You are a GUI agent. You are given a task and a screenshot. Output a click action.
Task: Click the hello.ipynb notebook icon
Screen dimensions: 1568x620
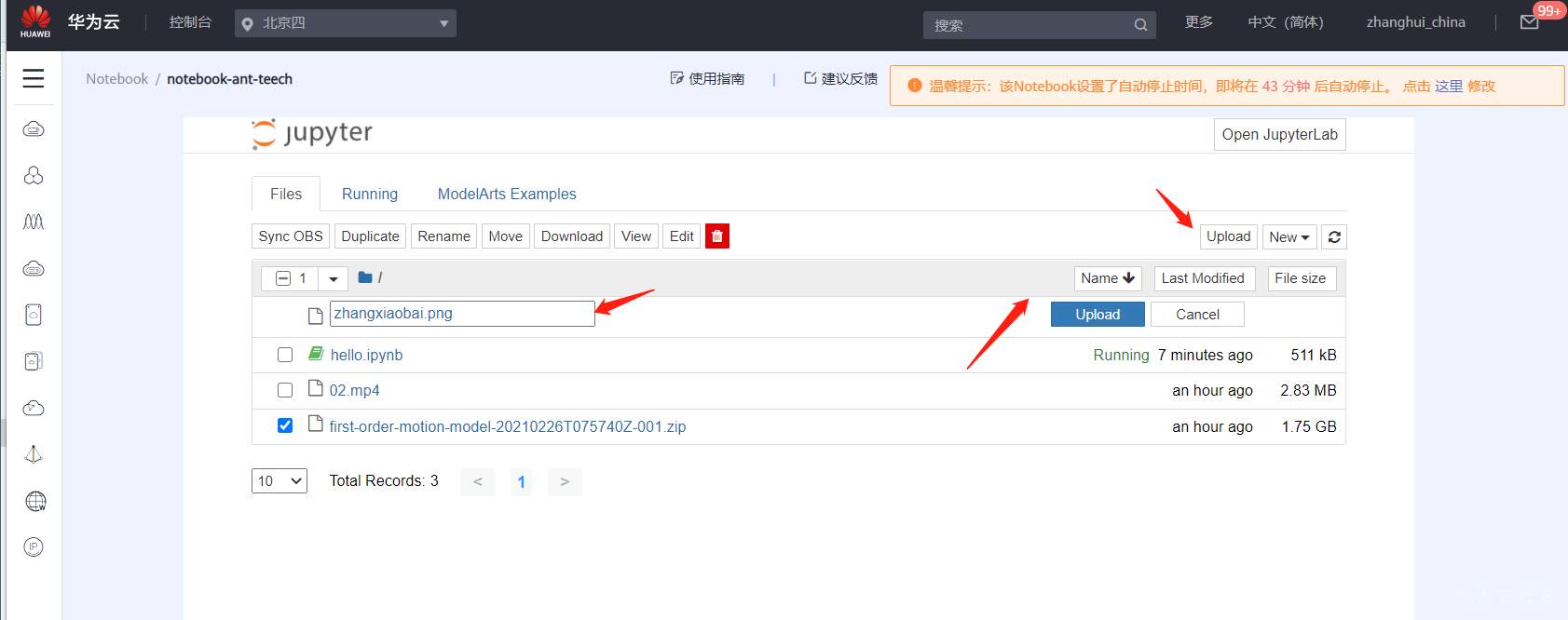pyautogui.click(x=316, y=354)
